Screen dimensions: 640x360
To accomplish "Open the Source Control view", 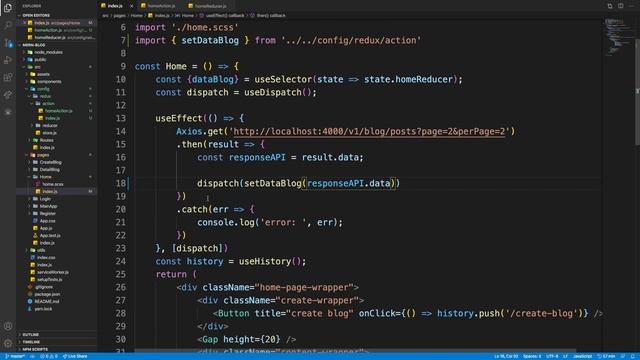I will coord(8,42).
